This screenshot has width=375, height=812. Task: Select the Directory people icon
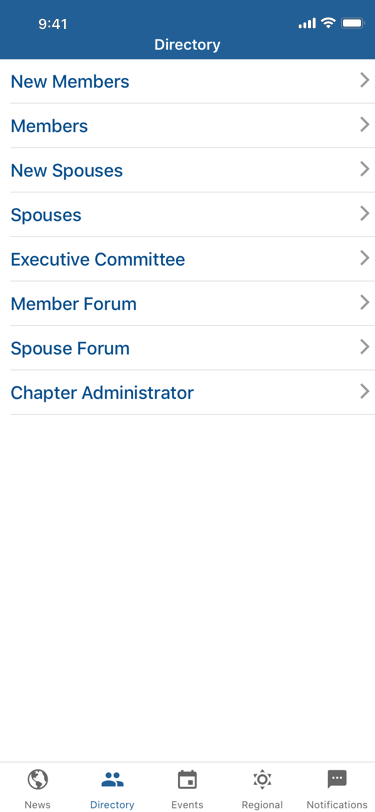(x=112, y=779)
